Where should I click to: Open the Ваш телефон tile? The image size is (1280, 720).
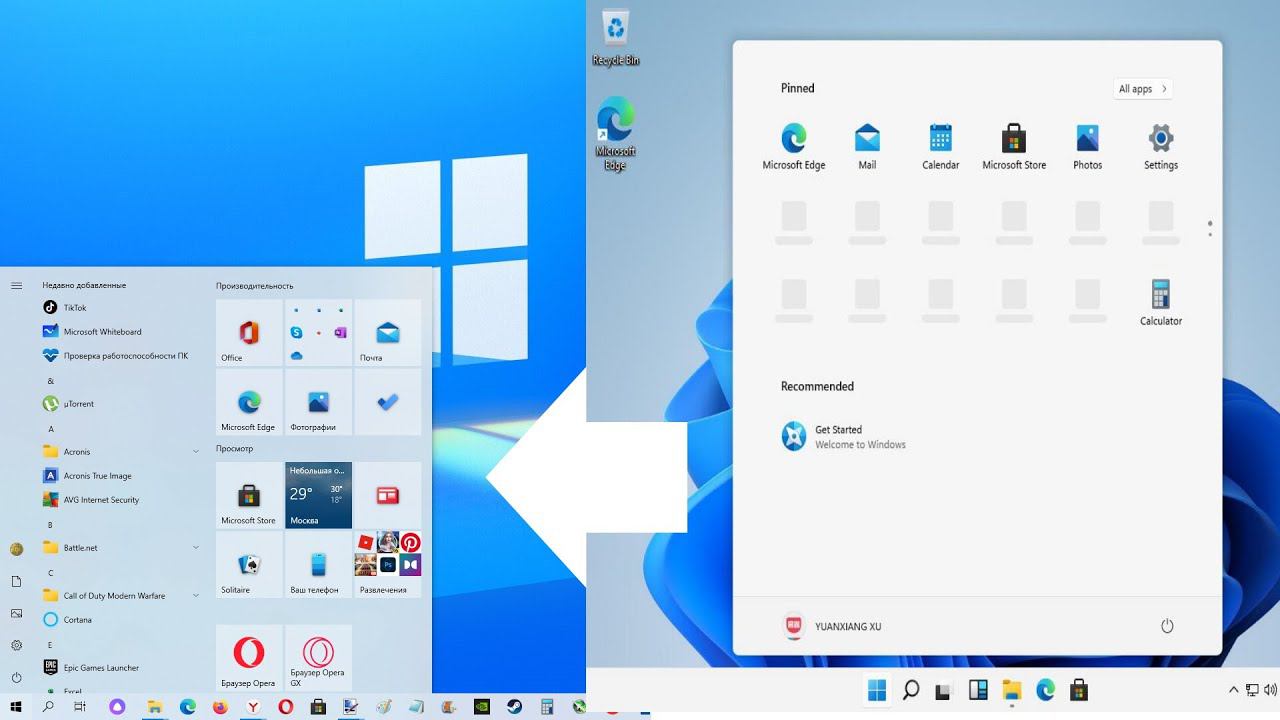319,565
